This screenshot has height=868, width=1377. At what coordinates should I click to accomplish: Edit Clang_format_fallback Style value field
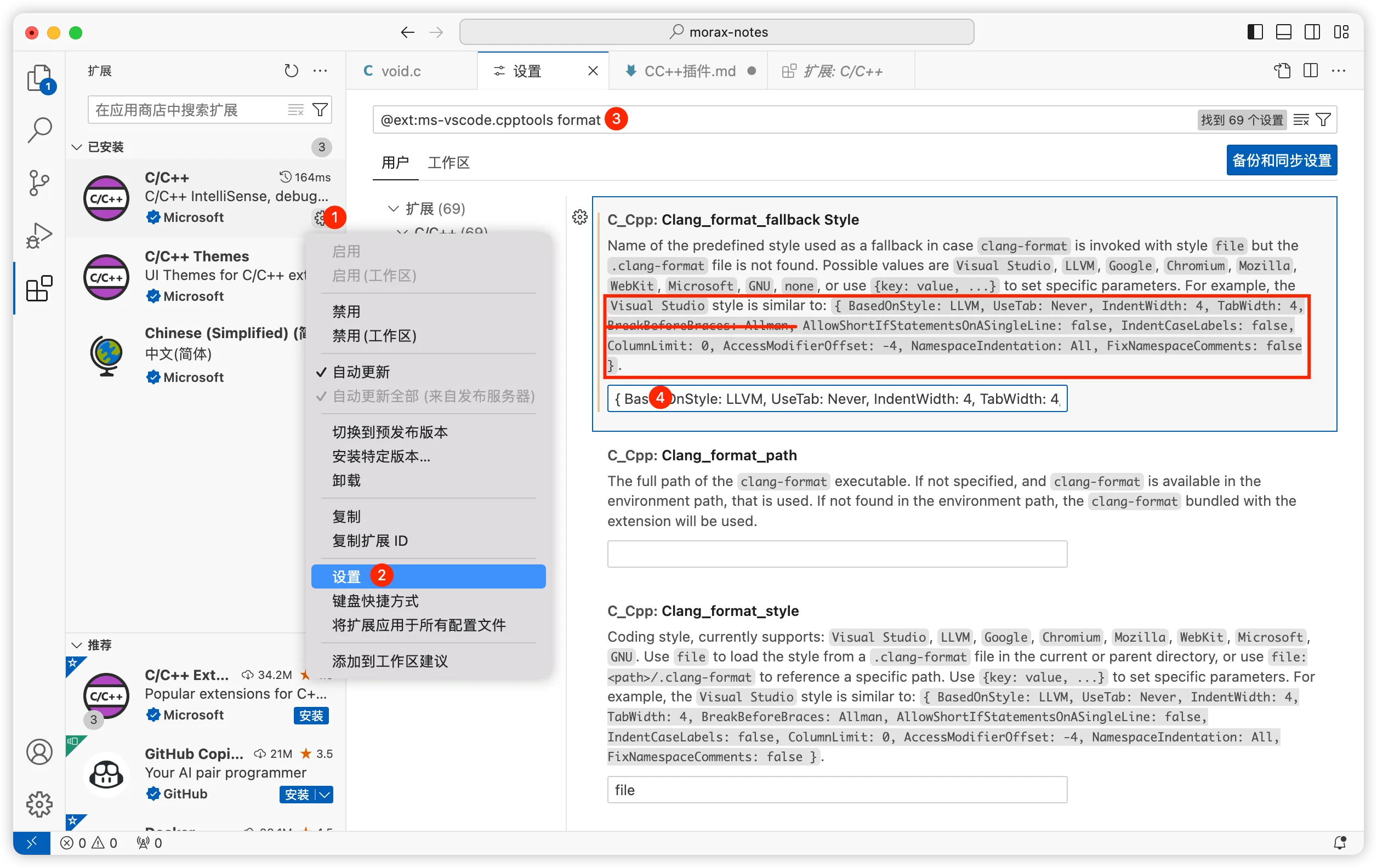pos(837,398)
